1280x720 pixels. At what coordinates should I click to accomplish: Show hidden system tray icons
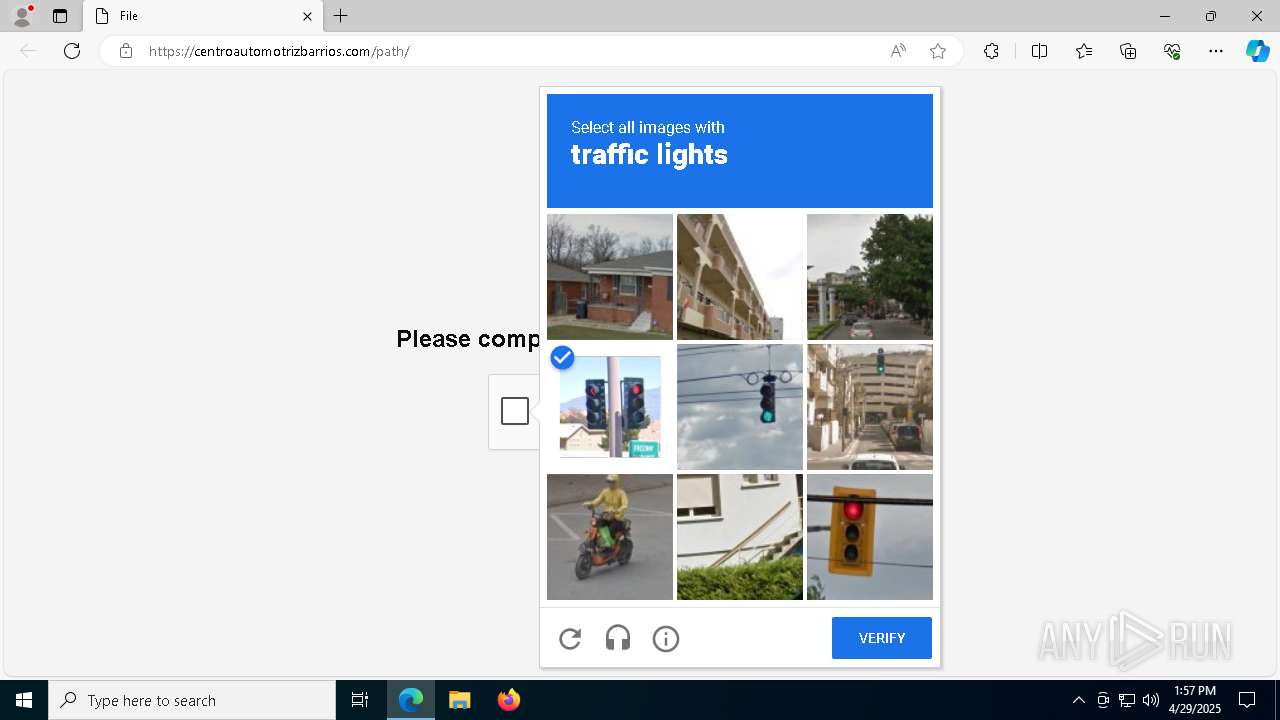(x=1078, y=700)
